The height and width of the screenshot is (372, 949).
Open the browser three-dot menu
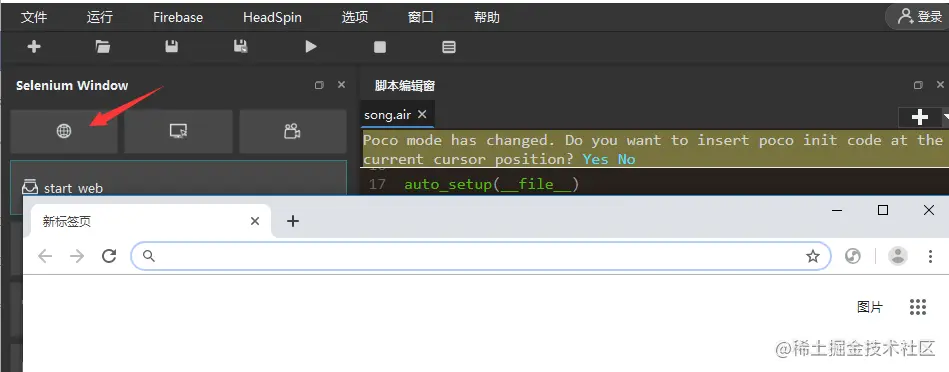click(x=931, y=256)
